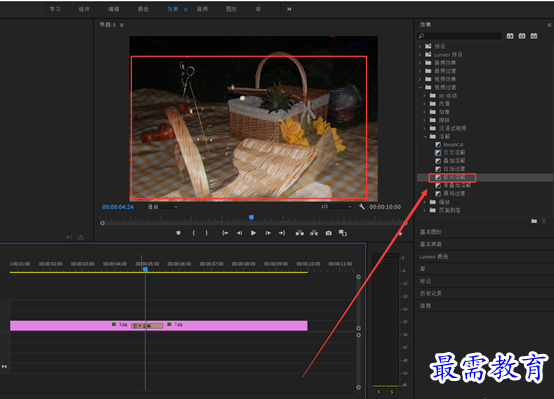Image resolution: width=554 pixels, height=399 pixels.
Task: Expand the 3D 运动 transitions folder
Action: [x=425, y=95]
